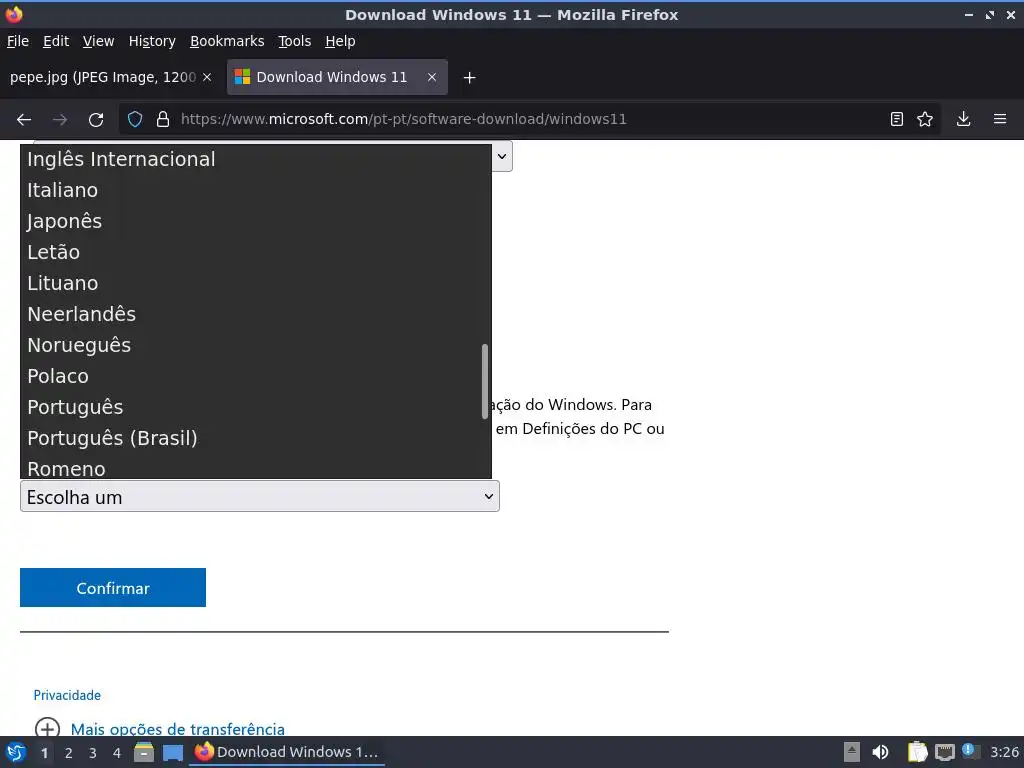The height and width of the screenshot is (768, 1024).
Task: Open the Edit menu
Action: [56, 41]
